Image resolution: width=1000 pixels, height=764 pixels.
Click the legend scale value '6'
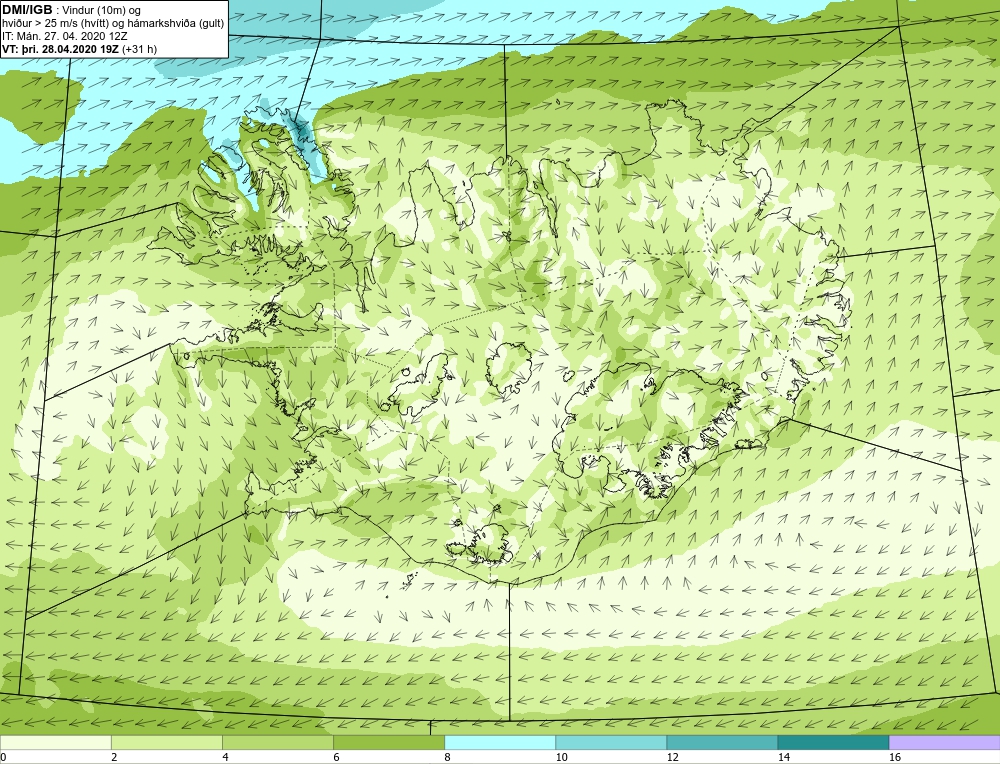[x=336, y=757]
